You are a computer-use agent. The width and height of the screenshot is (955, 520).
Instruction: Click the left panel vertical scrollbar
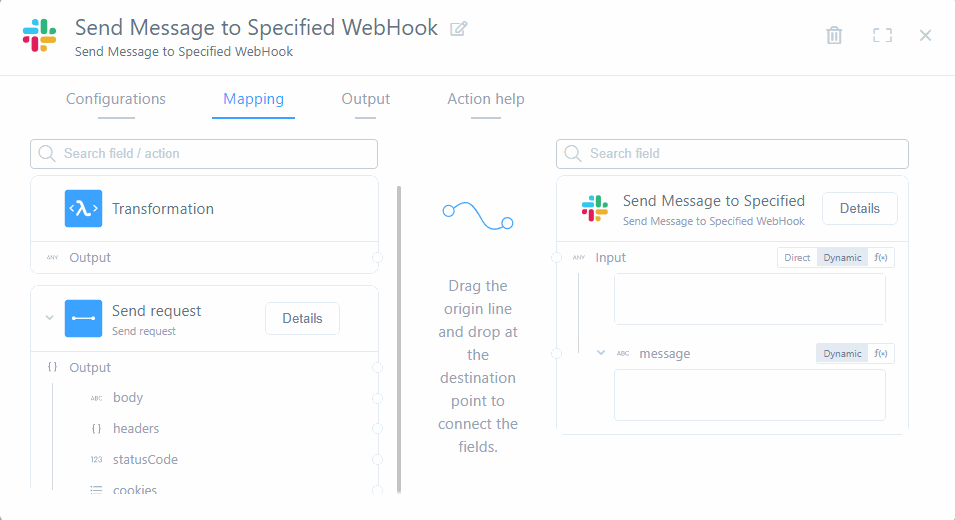point(399,340)
